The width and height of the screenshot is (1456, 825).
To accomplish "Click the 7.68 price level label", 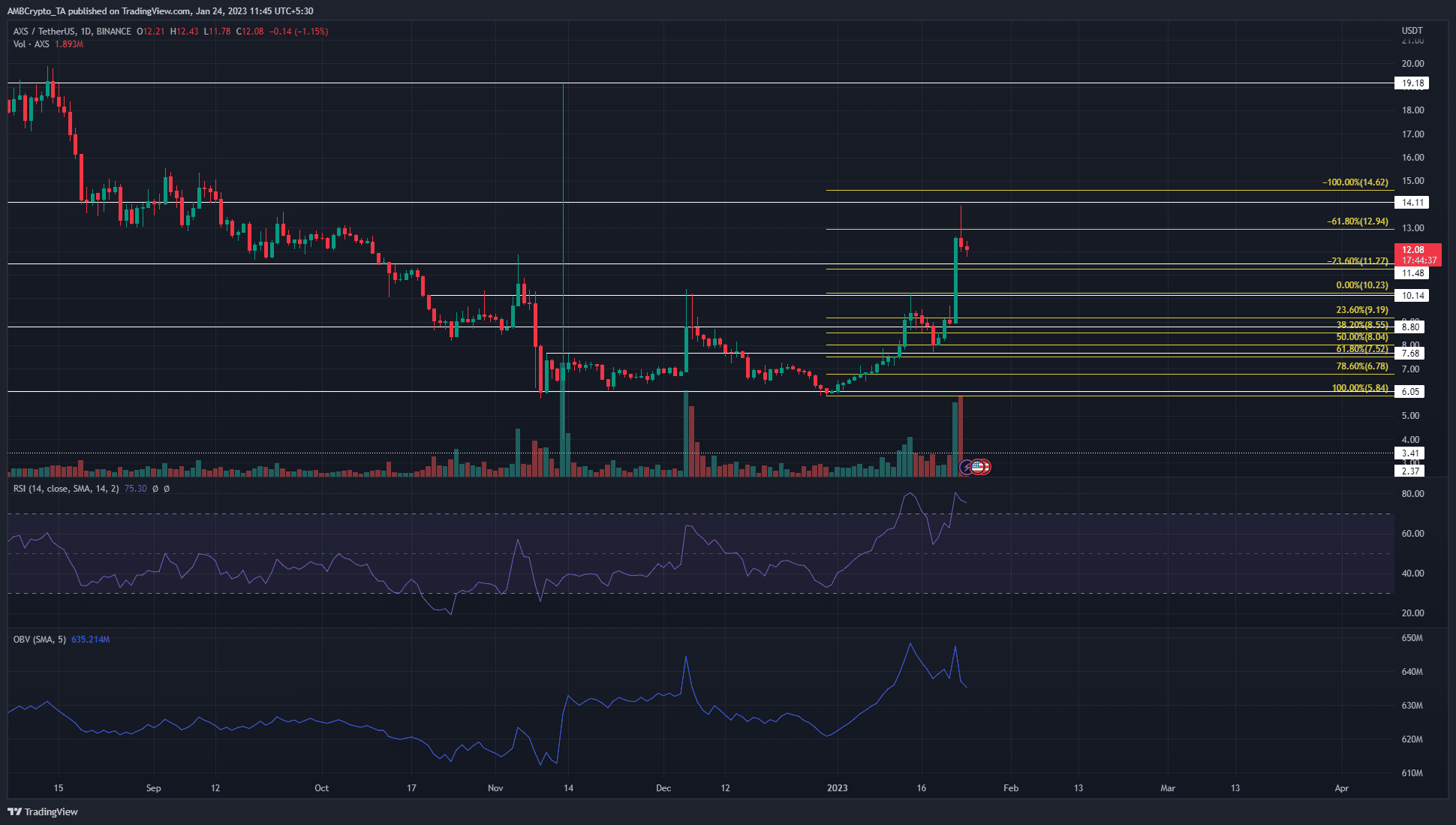I will coord(1410,354).
